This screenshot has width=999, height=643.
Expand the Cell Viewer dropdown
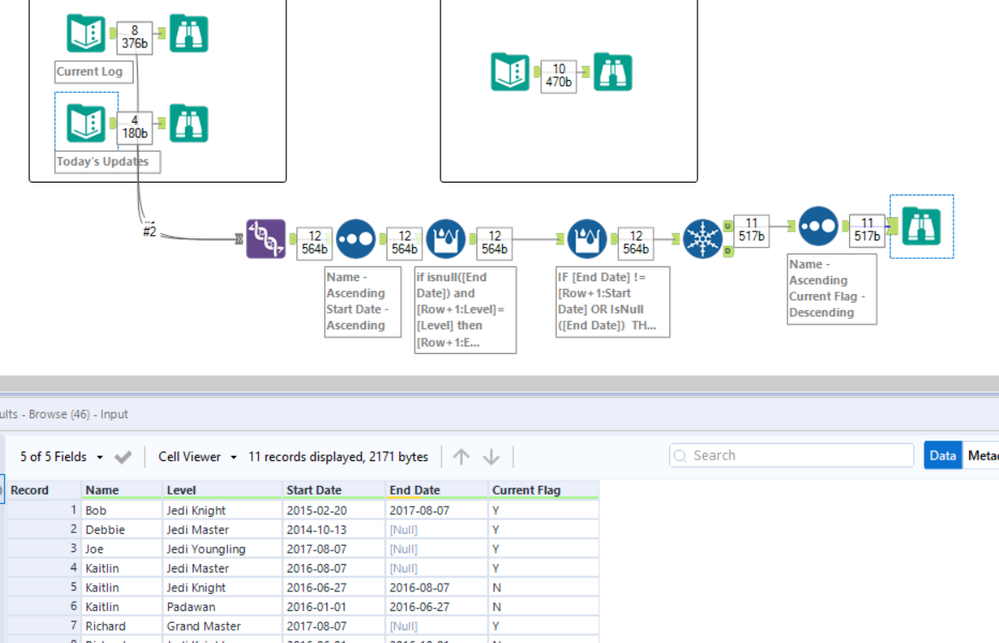[x=197, y=457]
